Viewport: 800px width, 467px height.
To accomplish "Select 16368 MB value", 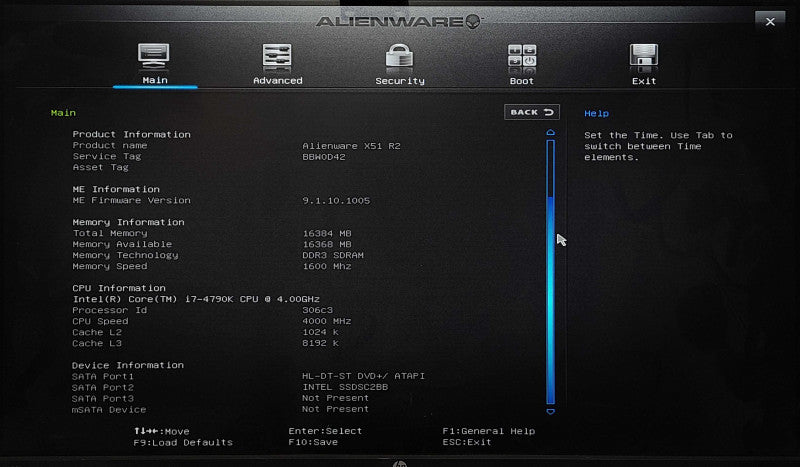I will [x=327, y=245].
